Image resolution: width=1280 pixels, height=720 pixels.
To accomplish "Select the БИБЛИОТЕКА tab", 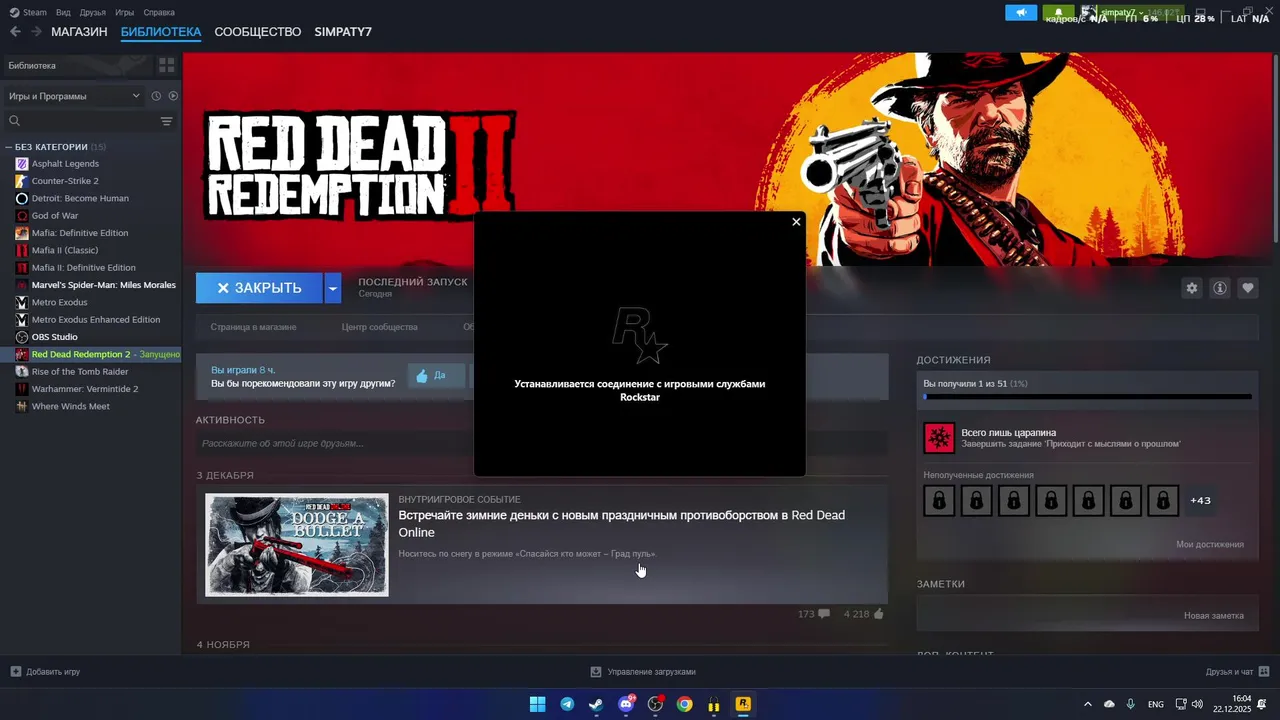I will coord(161,32).
